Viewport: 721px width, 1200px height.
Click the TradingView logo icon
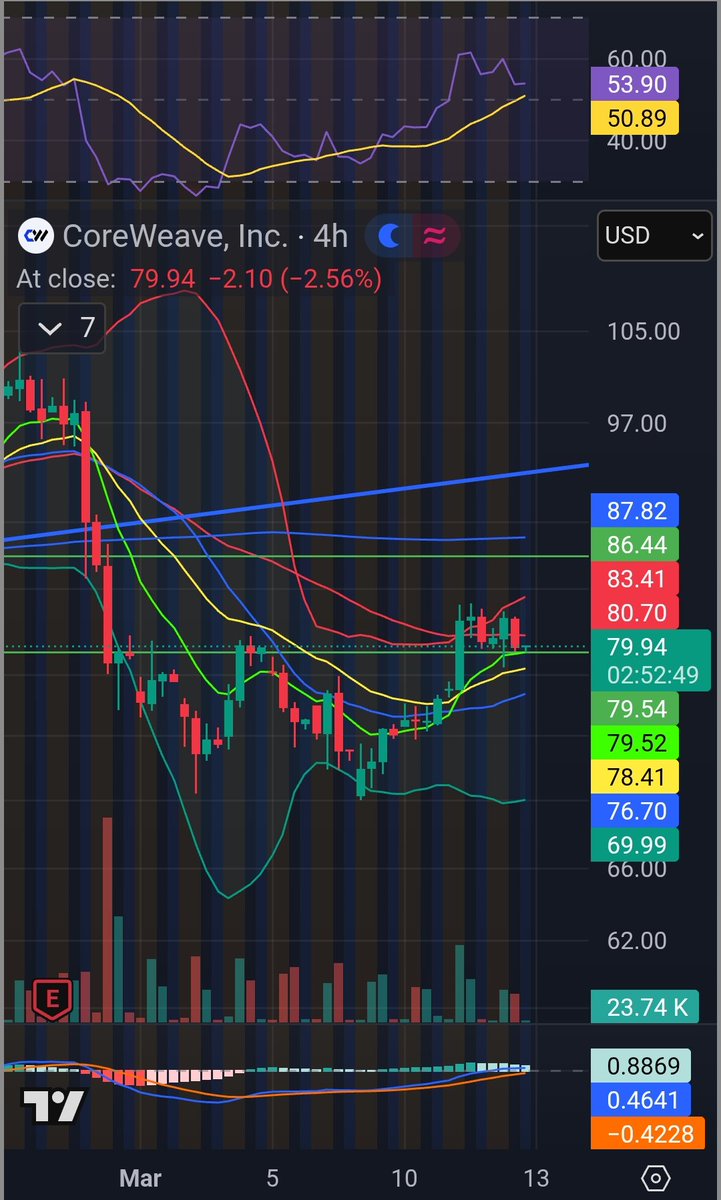tap(52, 1106)
